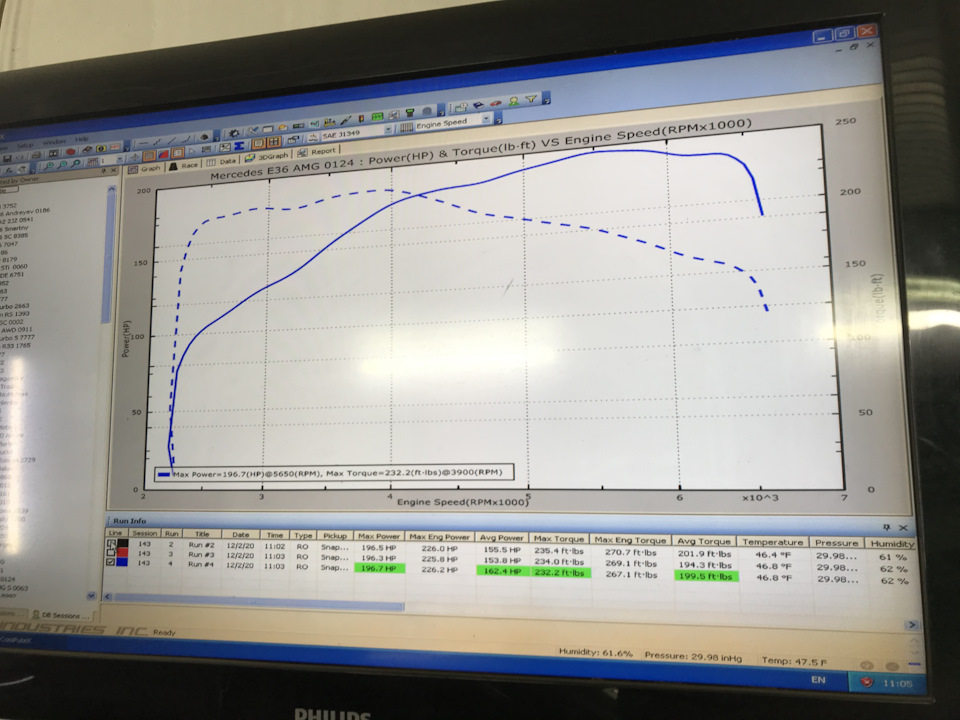This screenshot has width=960, height=720.
Task: Click the crossed wrench tools icon
Action: click(252, 132)
